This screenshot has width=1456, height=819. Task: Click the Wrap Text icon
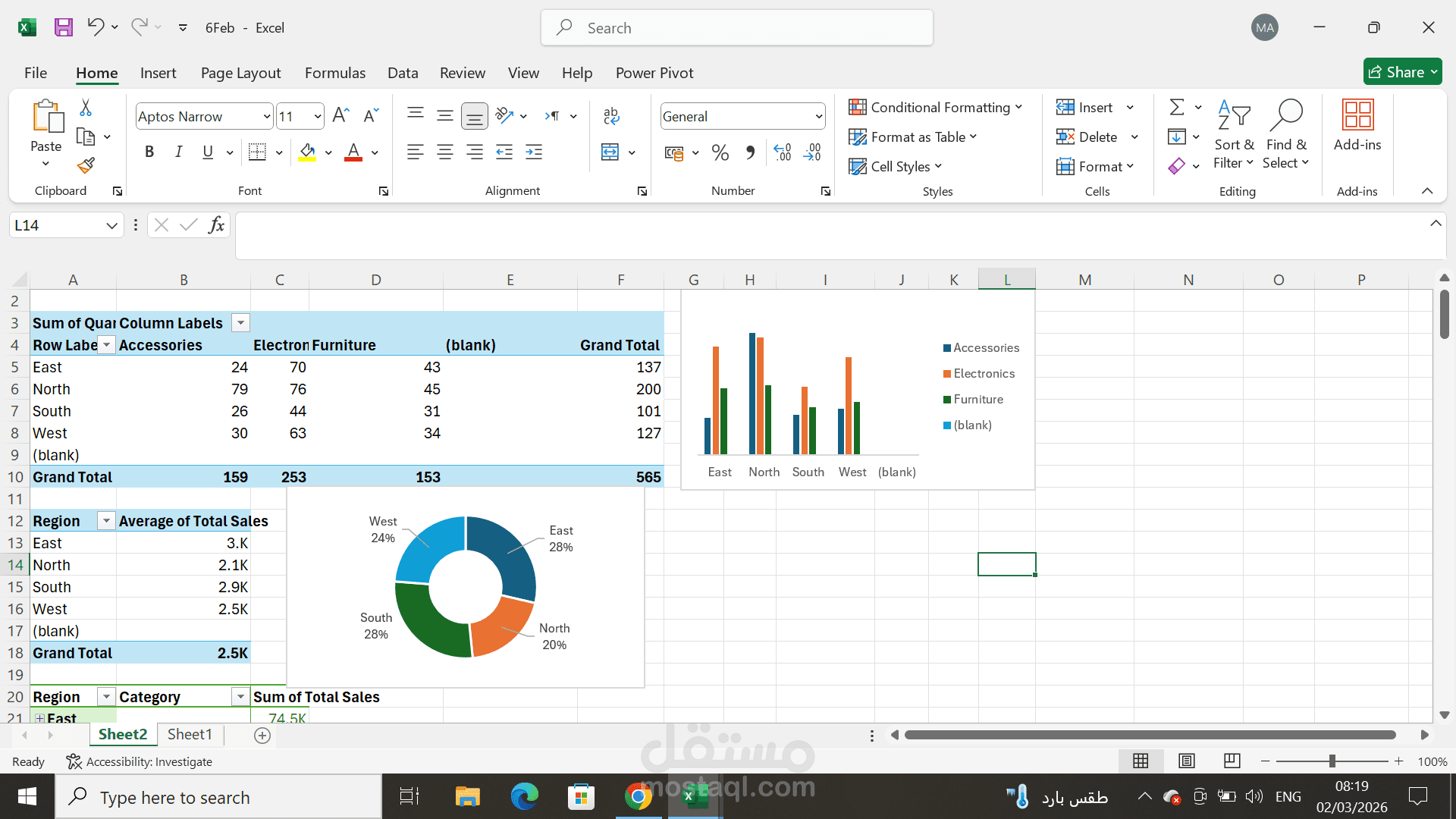[611, 116]
